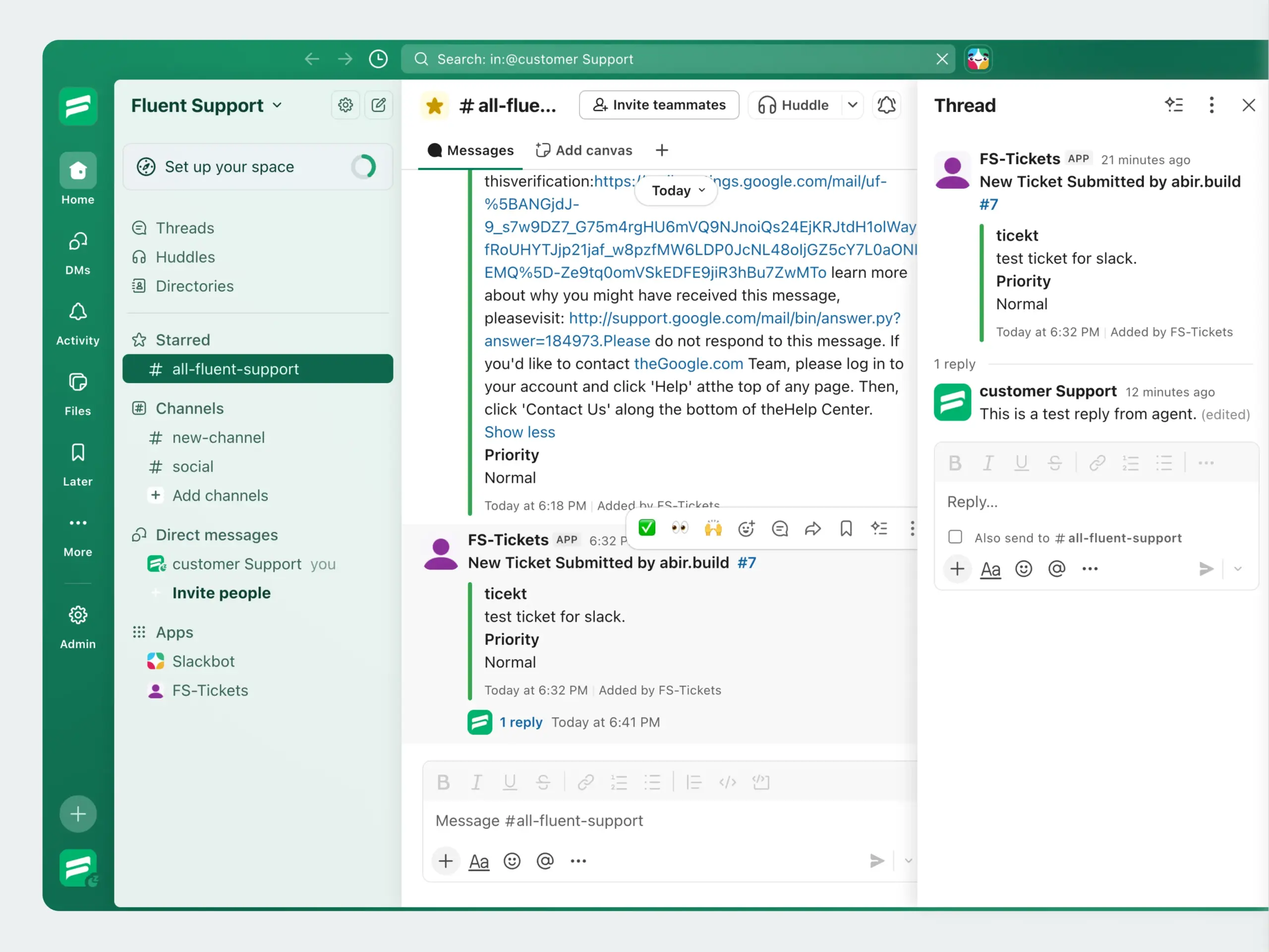This screenshot has width=1269, height=952.
Task: Open Files in the left rail
Action: 78,394
